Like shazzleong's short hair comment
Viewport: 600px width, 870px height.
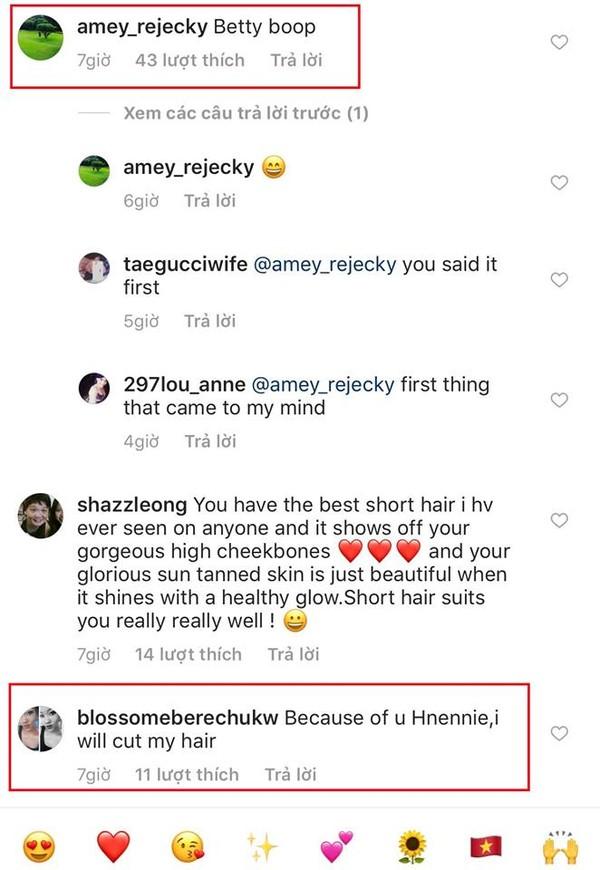pos(560,520)
